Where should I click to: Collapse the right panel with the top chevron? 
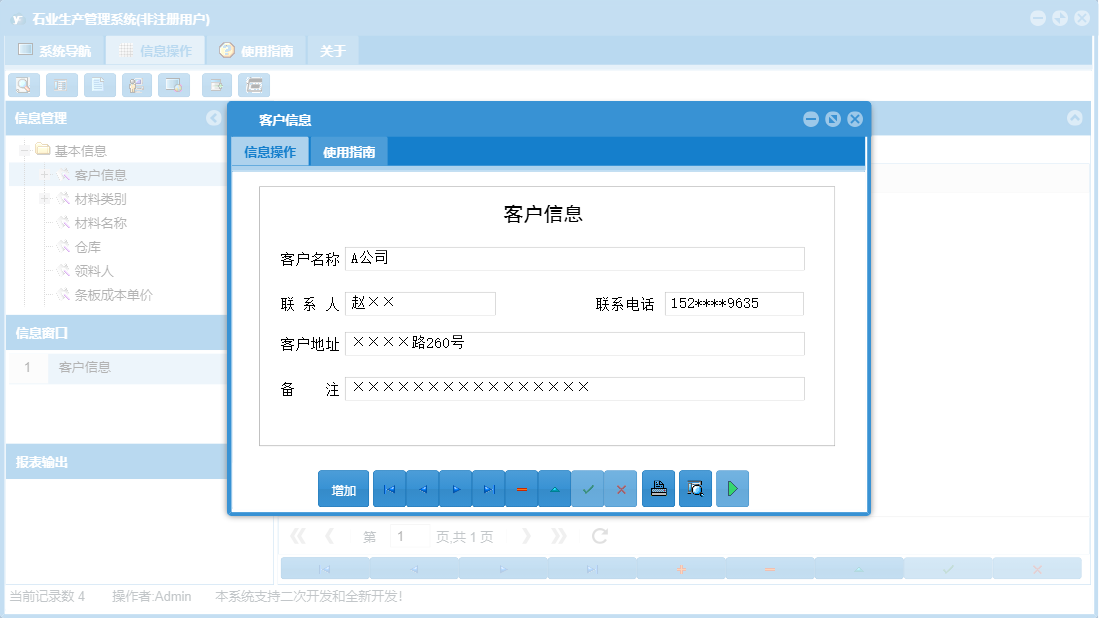point(1075,118)
